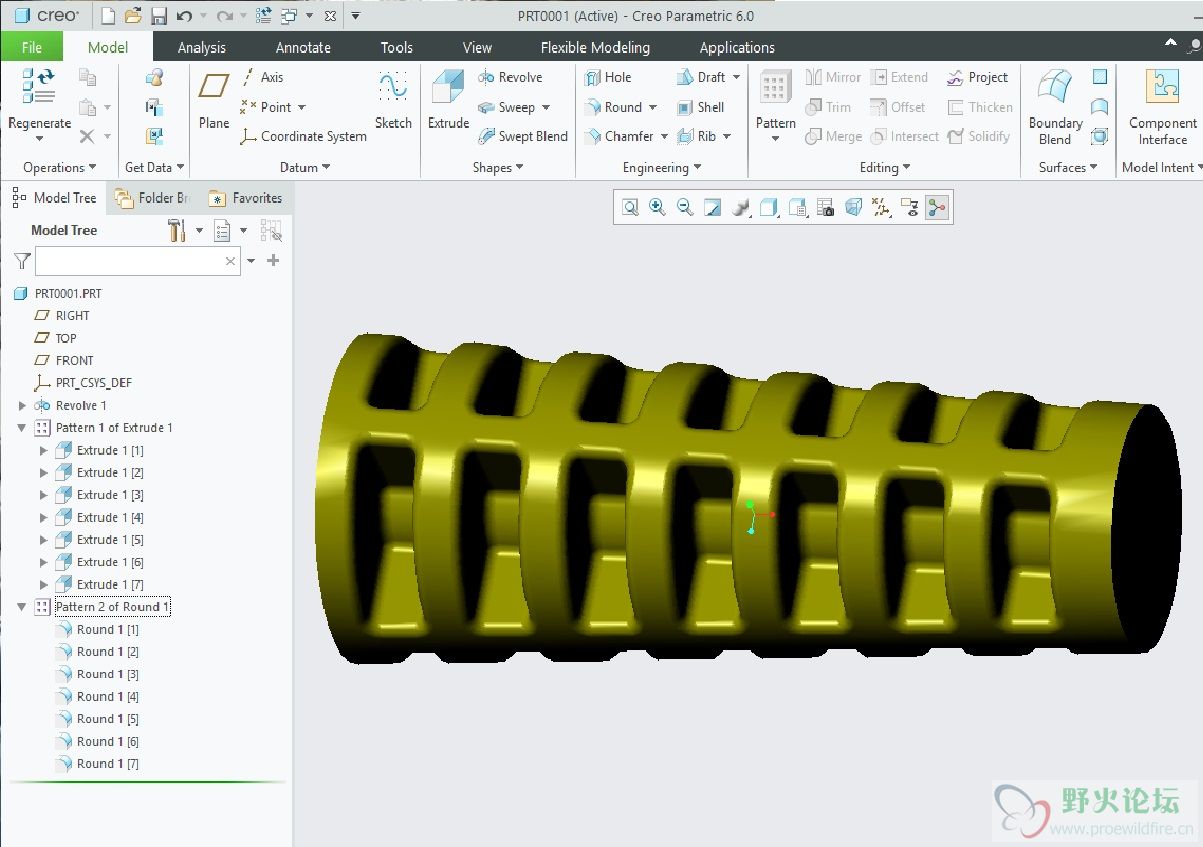1203x847 pixels.
Task: Switch to the Analysis tab
Action: tap(201, 47)
